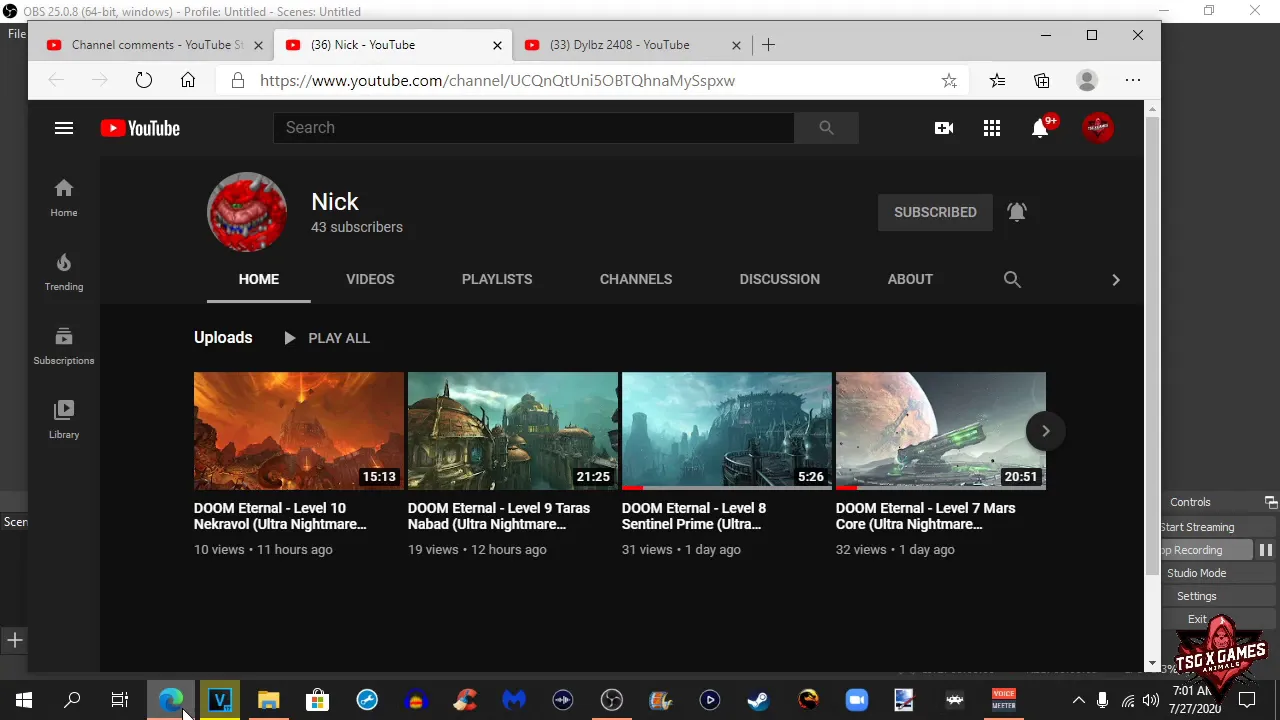
Task: Open the notifications bell in header
Action: click(x=1040, y=128)
